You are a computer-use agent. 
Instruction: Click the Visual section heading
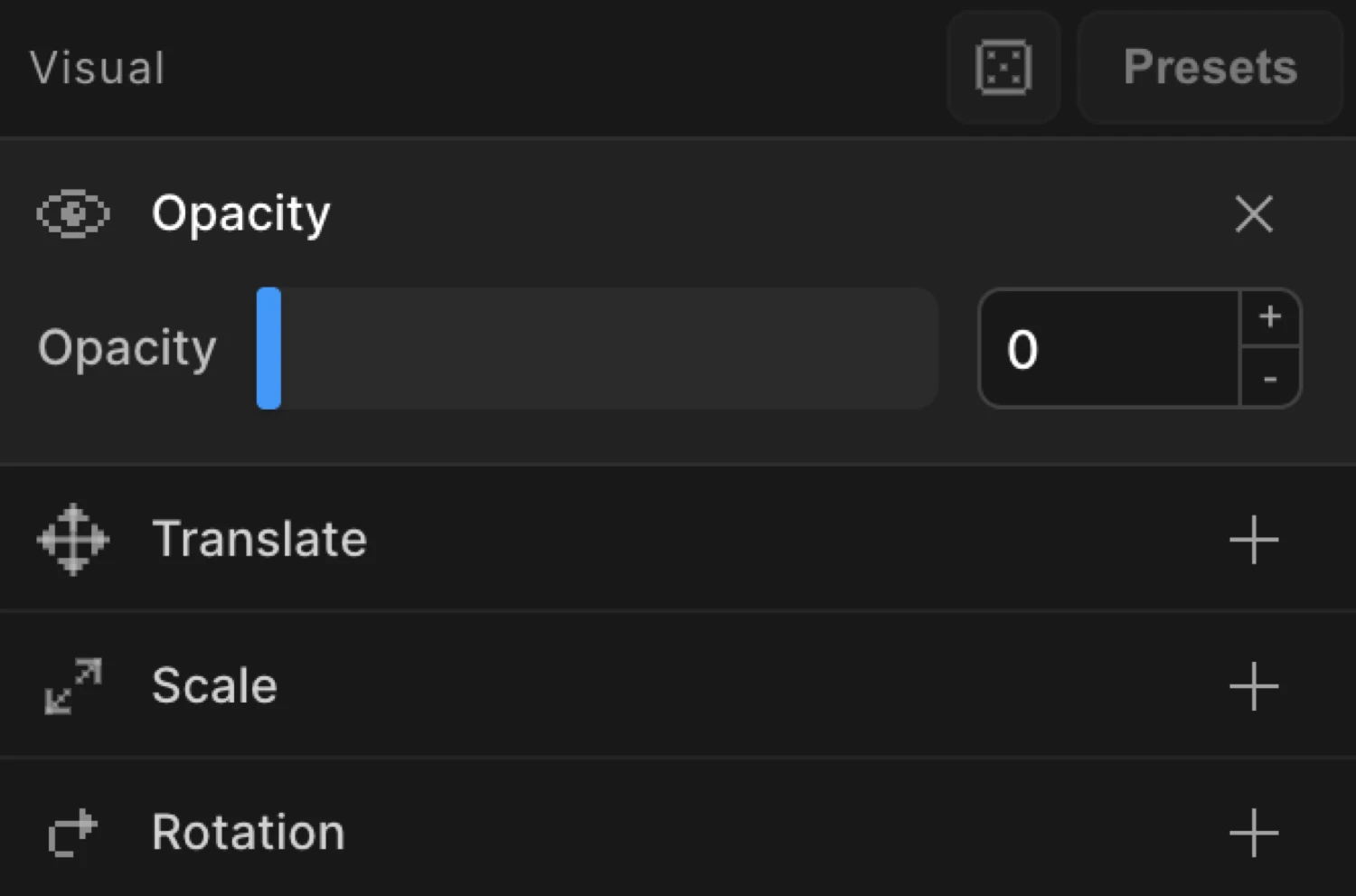coord(97,68)
